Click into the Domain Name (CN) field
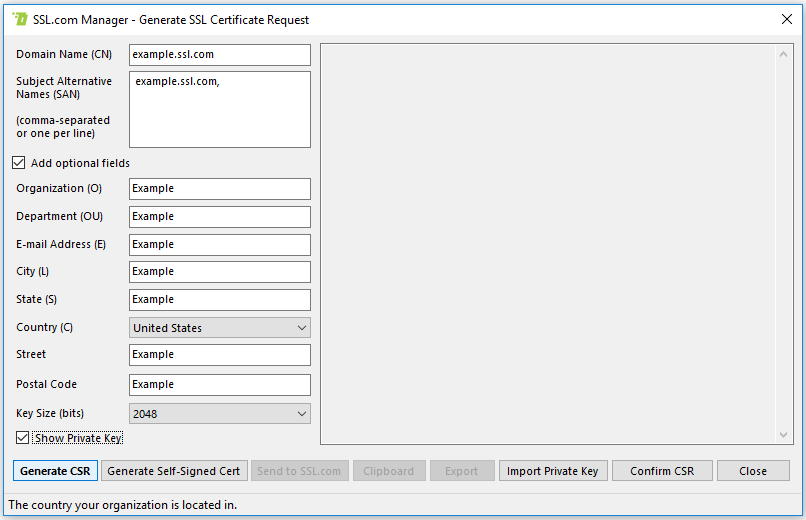 pos(220,55)
